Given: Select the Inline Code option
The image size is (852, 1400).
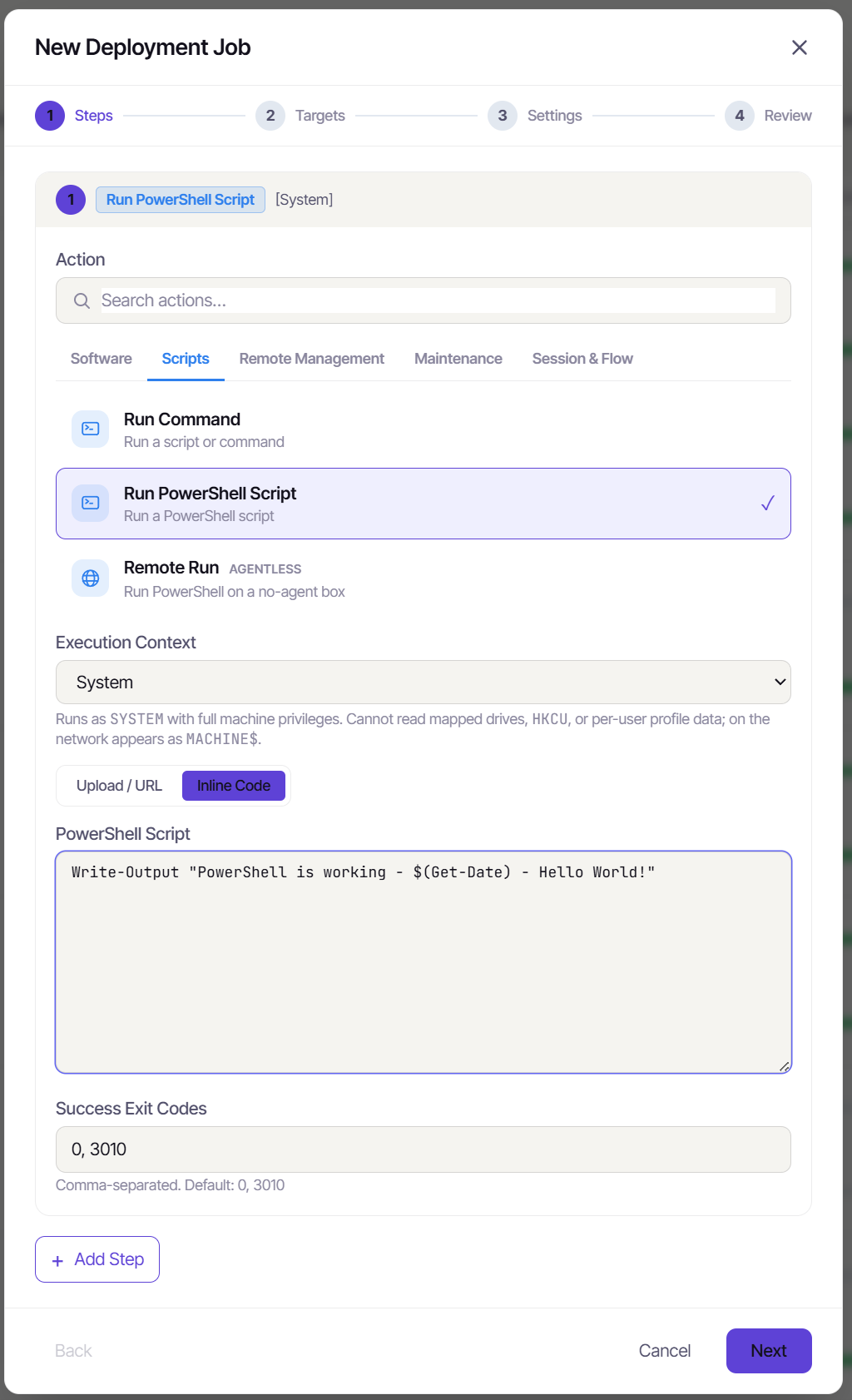Looking at the screenshot, I should tap(234, 786).
